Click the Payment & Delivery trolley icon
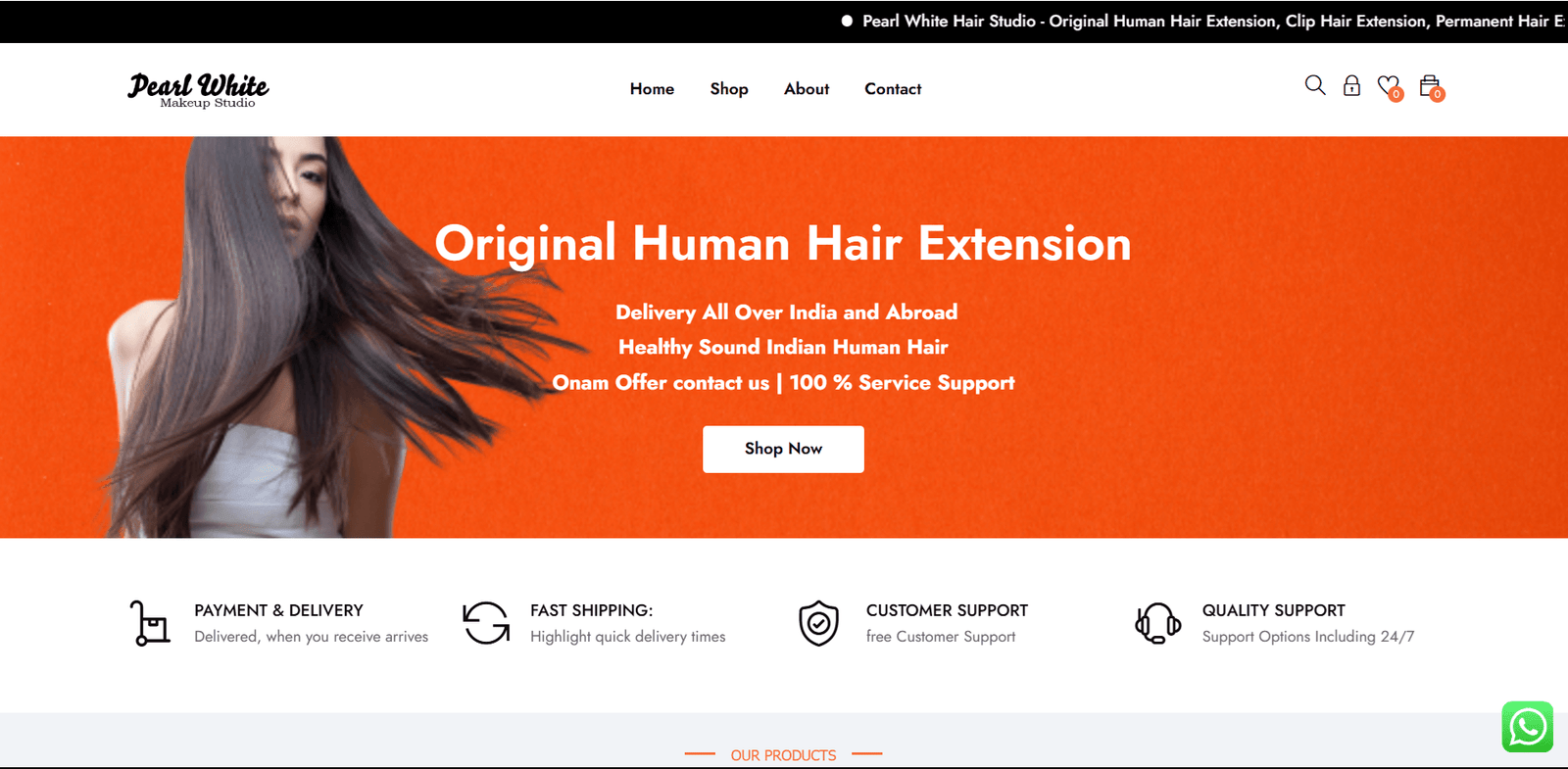 click(x=150, y=623)
